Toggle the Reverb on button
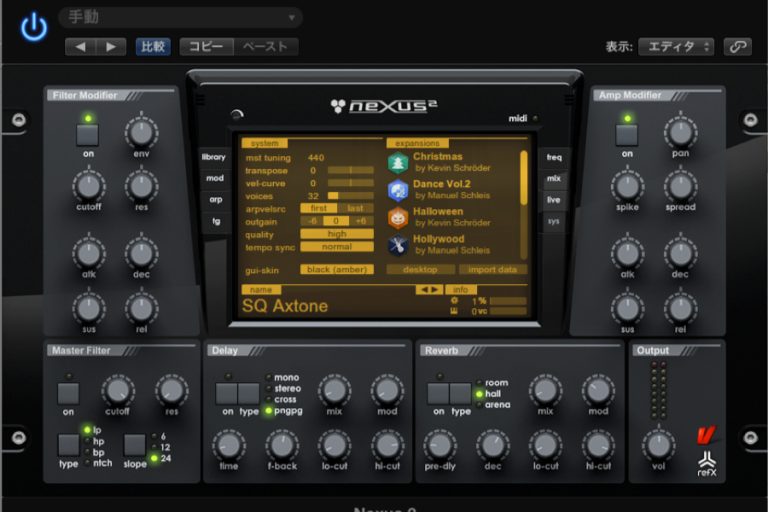This screenshot has height=512, width=768. (438, 393)
